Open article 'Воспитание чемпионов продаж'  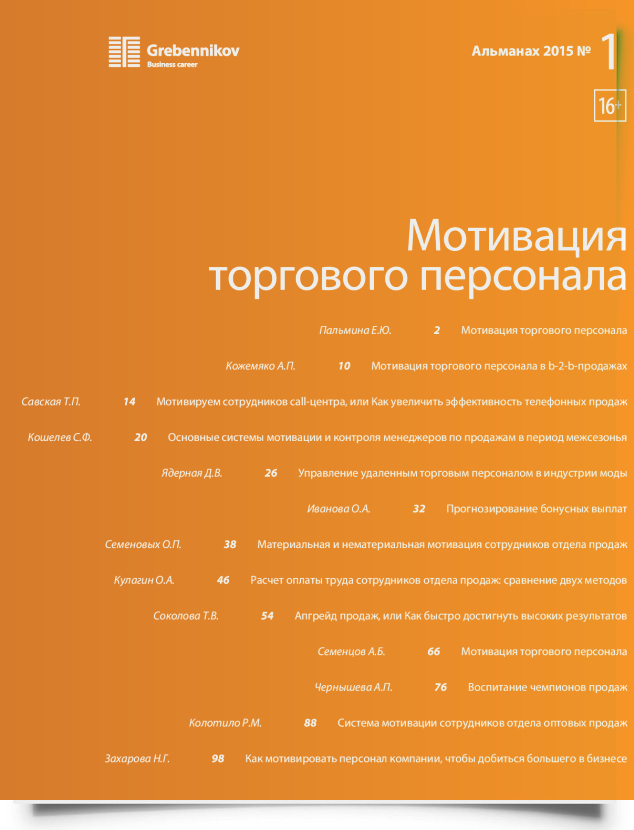(548, 687)
